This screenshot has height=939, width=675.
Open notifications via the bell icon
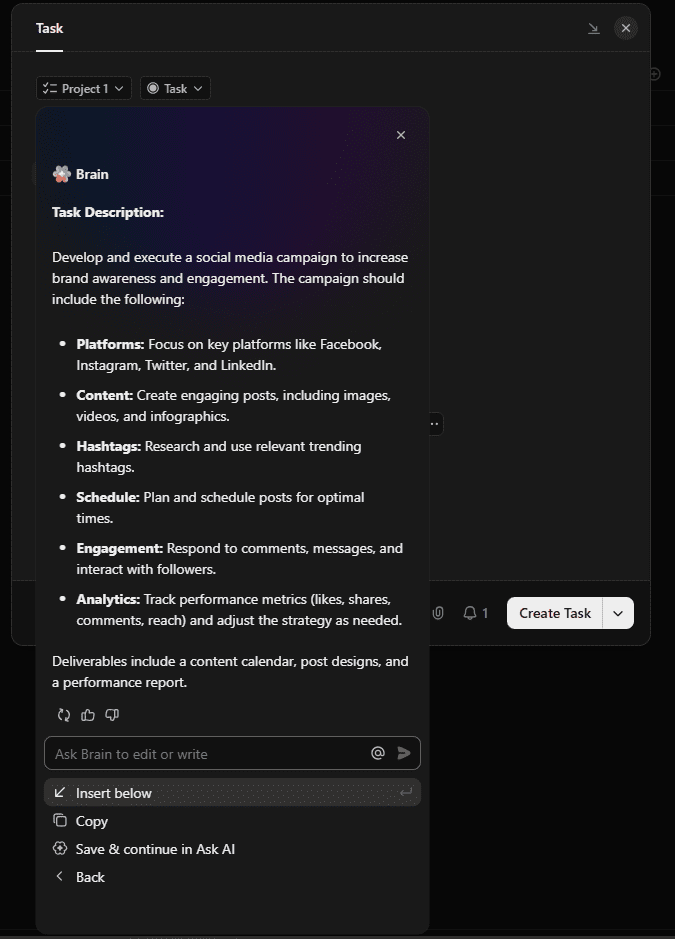468,613
